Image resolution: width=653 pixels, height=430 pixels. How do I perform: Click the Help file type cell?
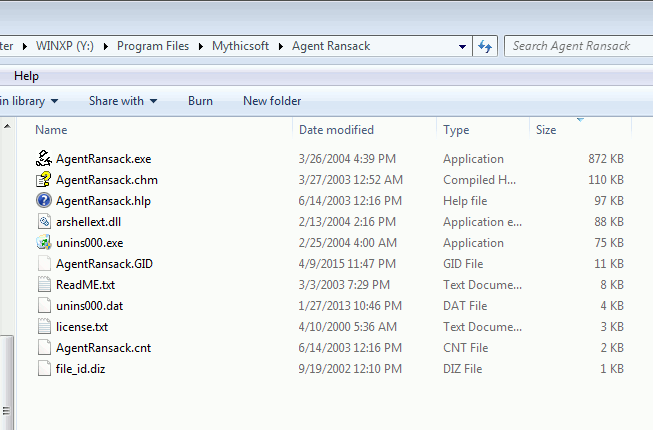tap(465, 201)
